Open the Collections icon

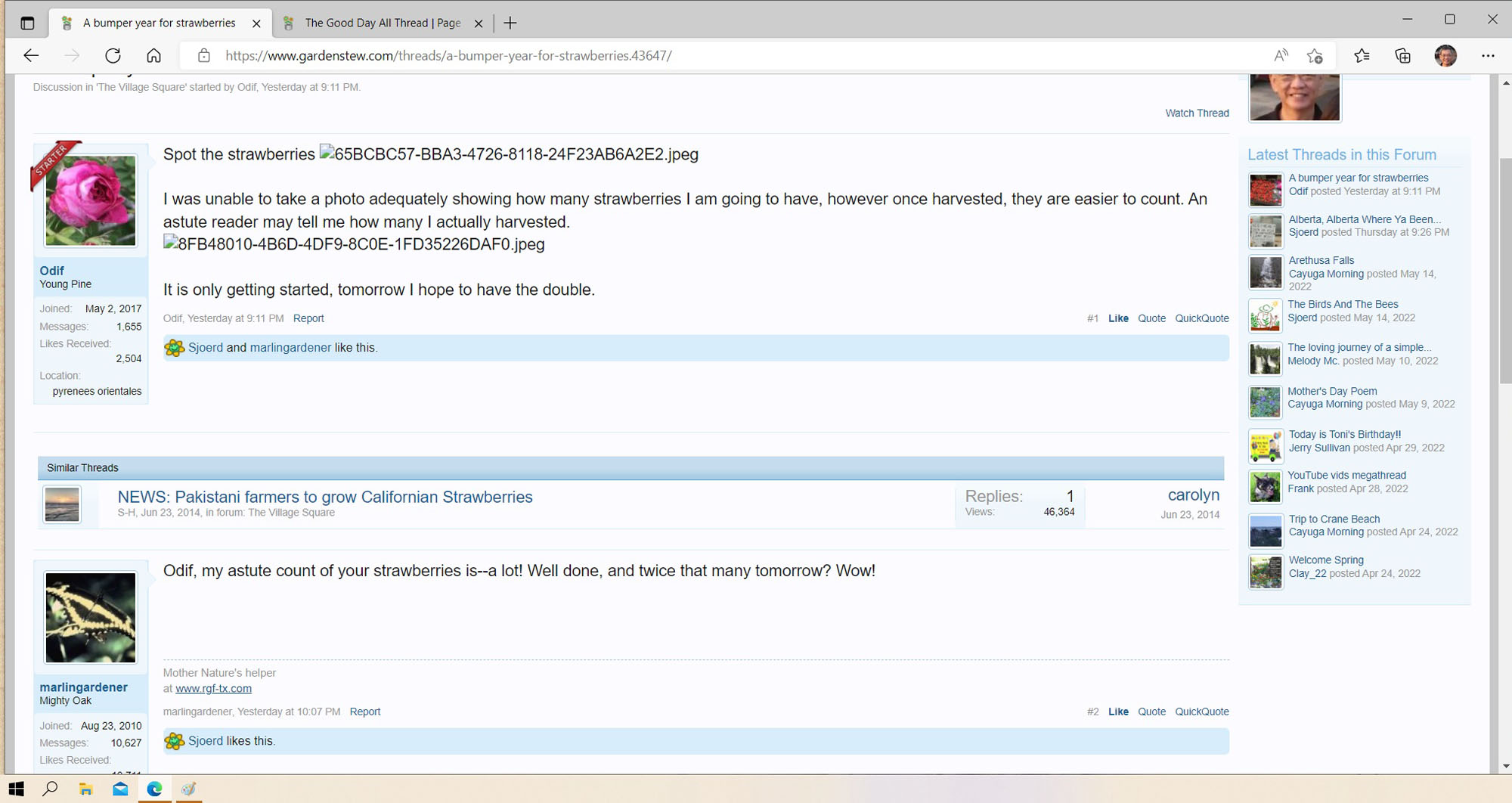coord(1402,55)
